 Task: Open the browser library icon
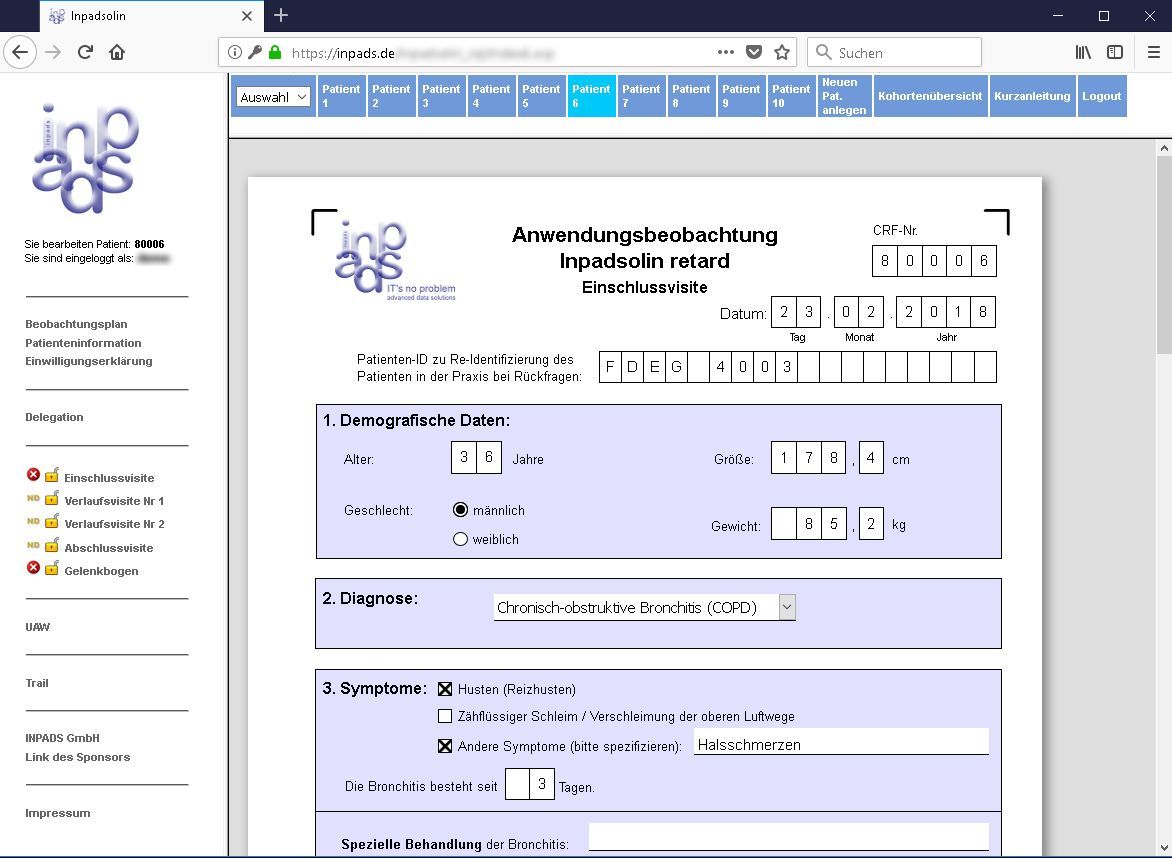coord(1083,52)
